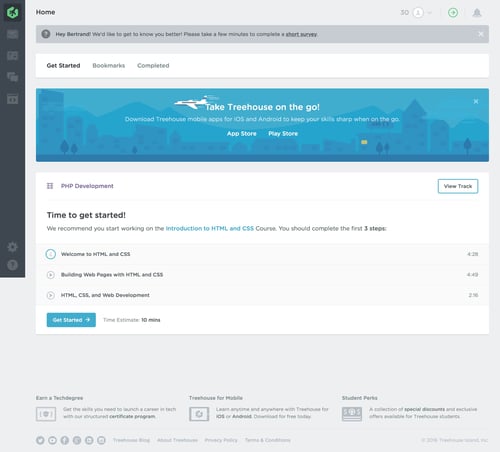Click circle icon beside Welcome to HTML and CSS
500x452 pixels.
[51, 254]
